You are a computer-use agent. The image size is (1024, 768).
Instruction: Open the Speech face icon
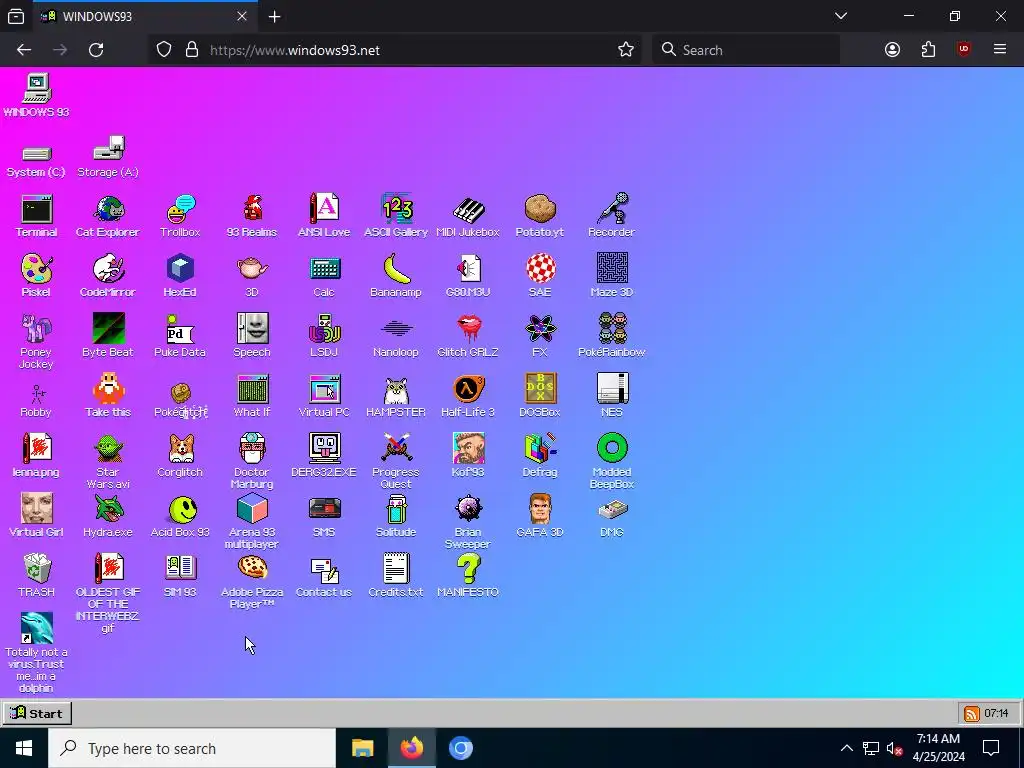click(x=252, y=336)
